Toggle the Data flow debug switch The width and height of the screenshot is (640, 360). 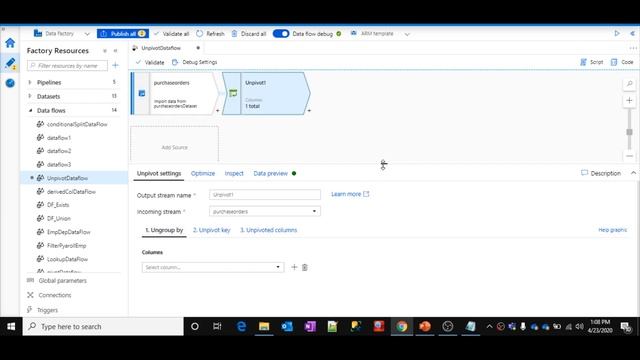281,33
